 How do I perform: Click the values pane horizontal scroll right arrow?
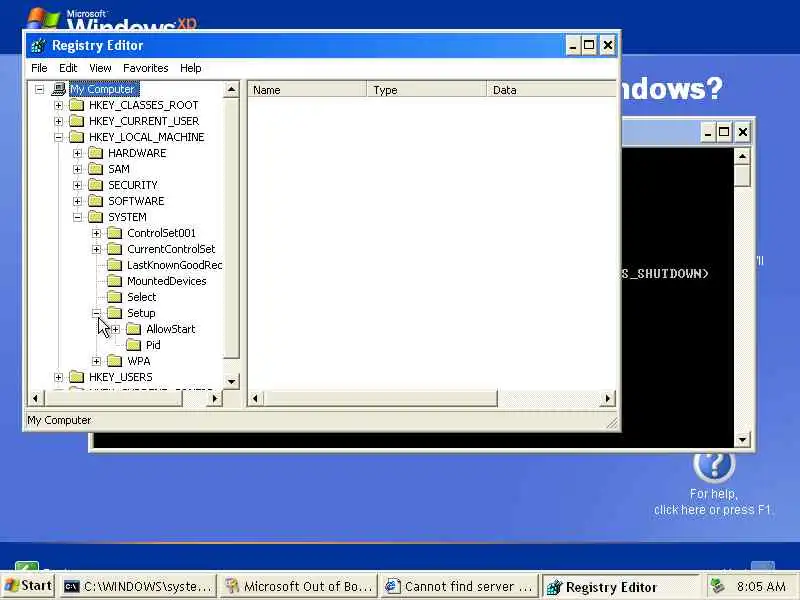(607, 398)
